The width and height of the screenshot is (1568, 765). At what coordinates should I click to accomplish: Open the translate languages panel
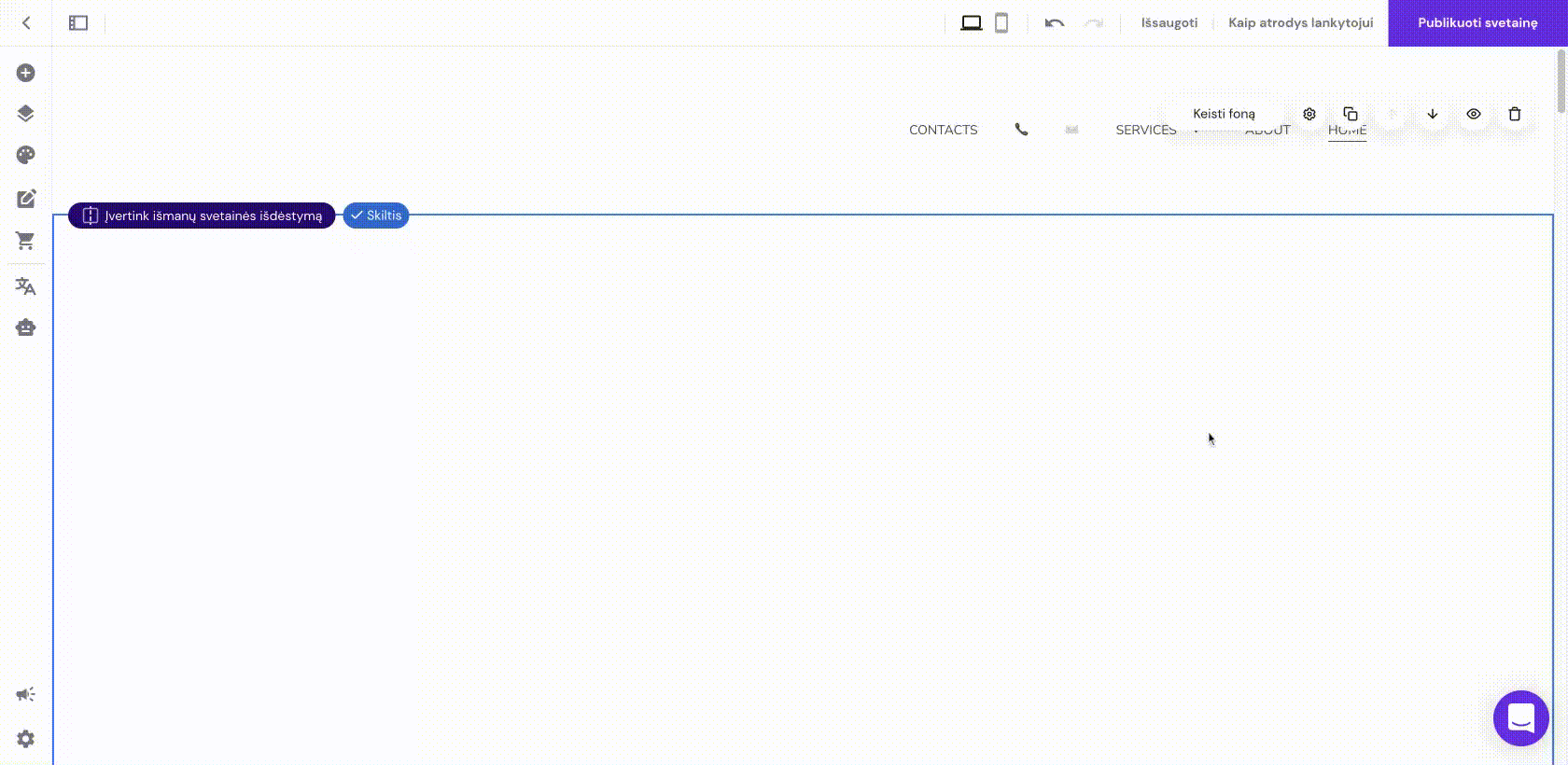click(x=26, y=286)
